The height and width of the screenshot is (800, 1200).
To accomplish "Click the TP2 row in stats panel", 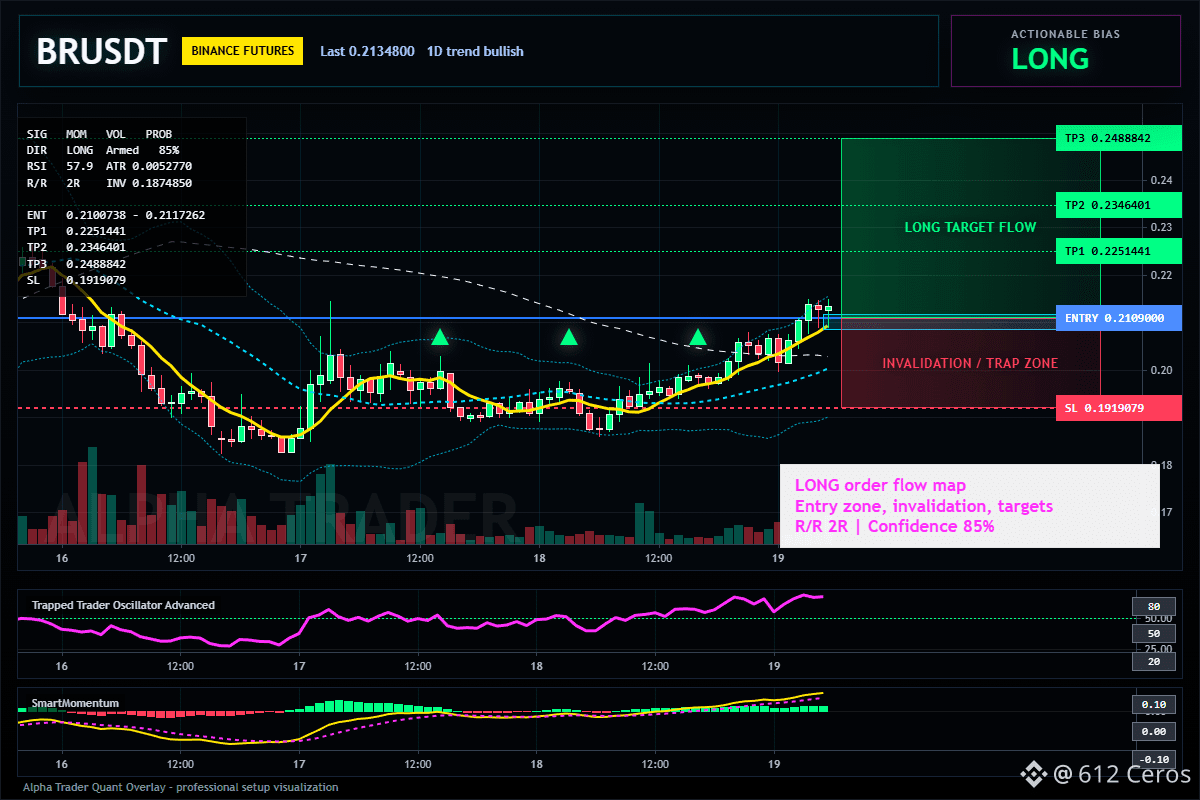I will [76, 247].
